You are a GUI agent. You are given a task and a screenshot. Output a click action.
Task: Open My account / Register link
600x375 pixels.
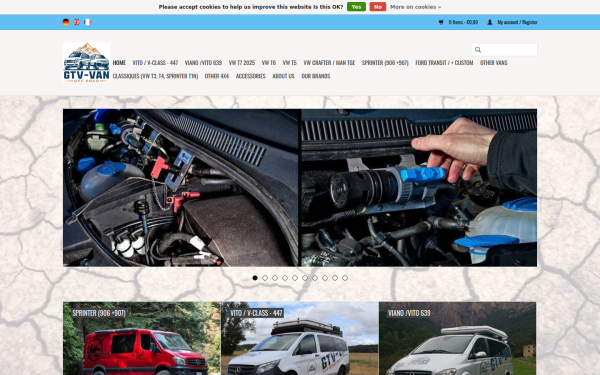[517, 22]
